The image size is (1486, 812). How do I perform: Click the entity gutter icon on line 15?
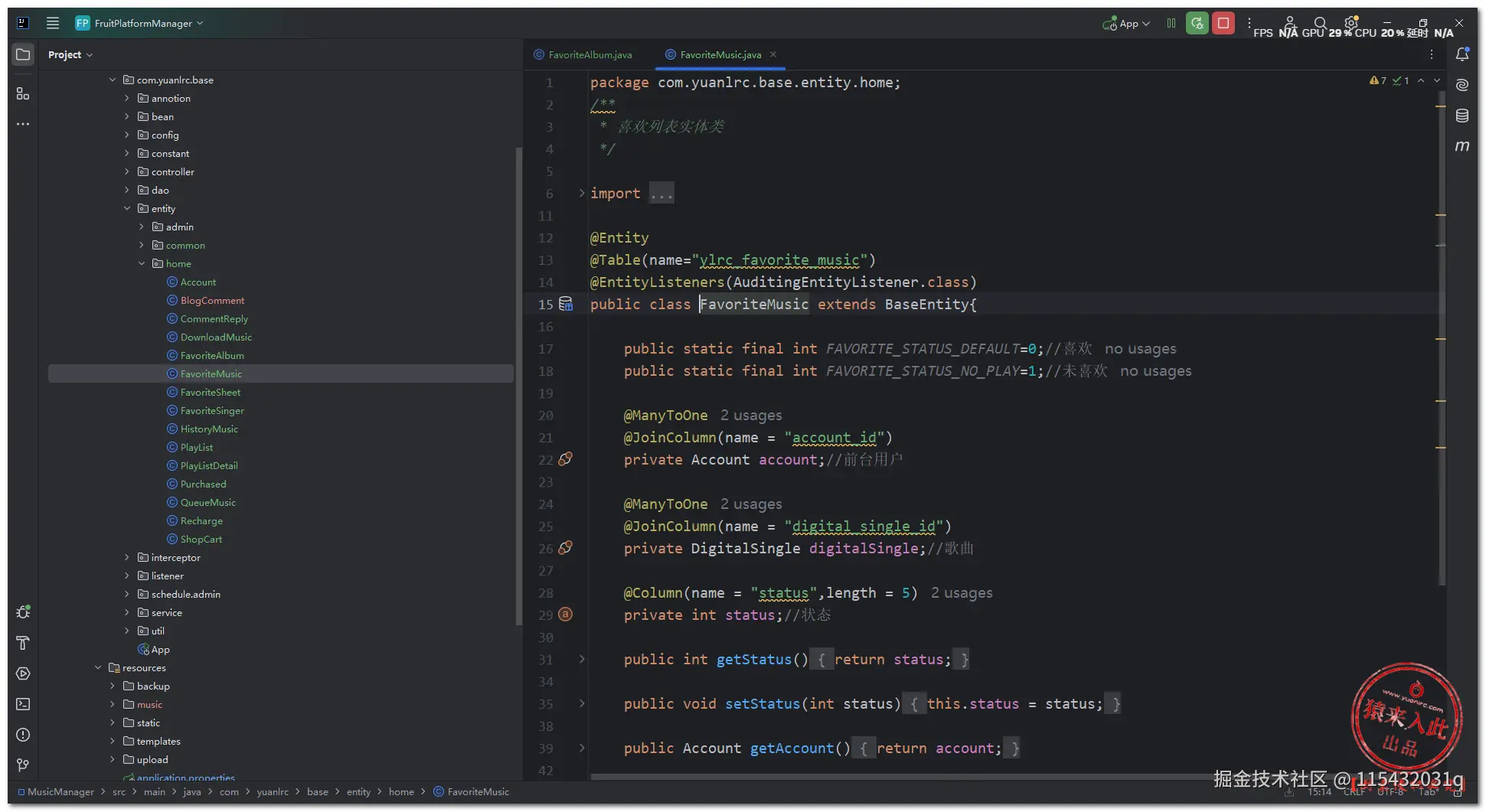566,304
